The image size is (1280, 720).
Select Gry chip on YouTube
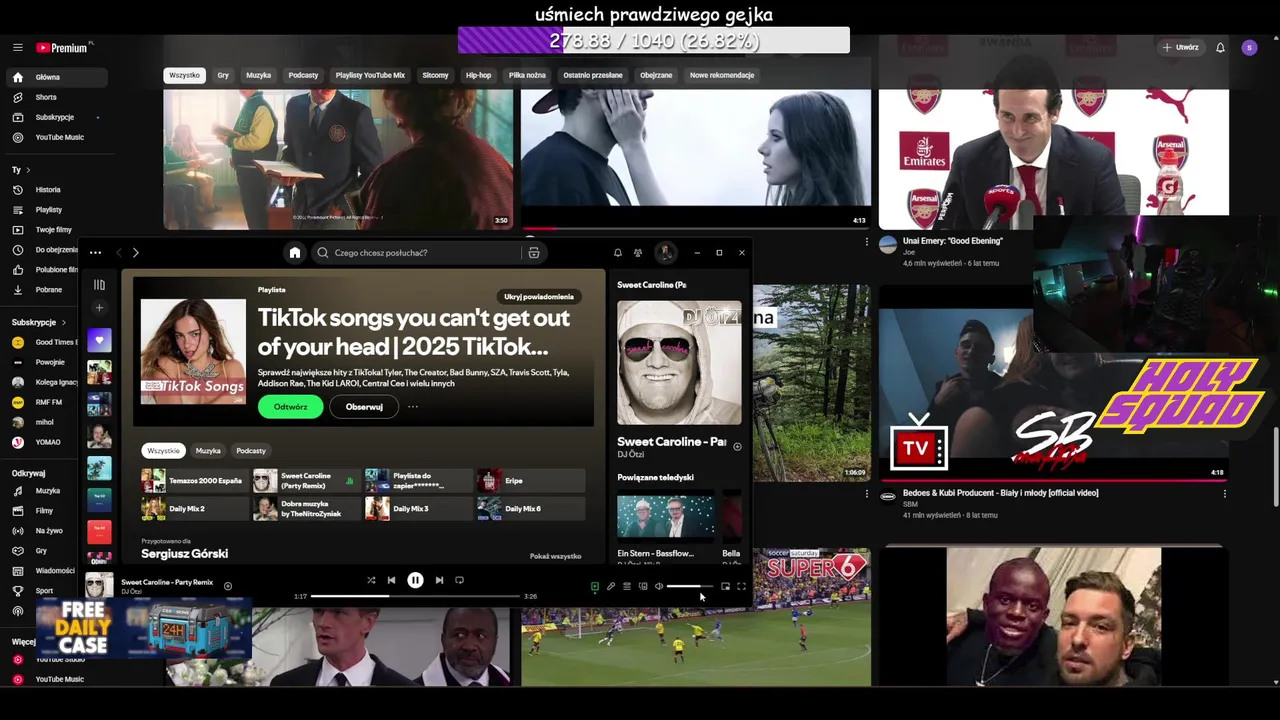(x=223, y=75)
